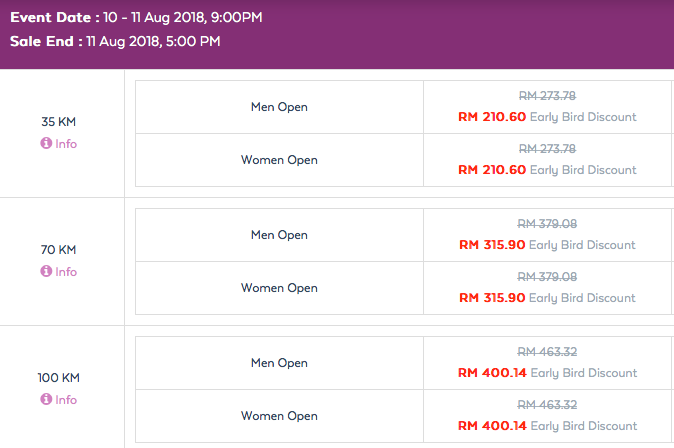This screenshot has height=448, width=674.
Task: Click RM 315.90 price for 70 KM Men Open
Action: (492, 245)
